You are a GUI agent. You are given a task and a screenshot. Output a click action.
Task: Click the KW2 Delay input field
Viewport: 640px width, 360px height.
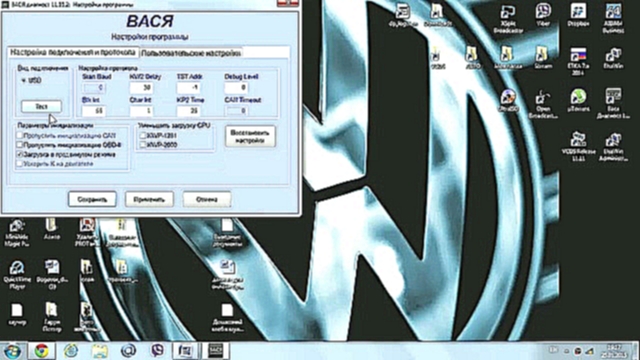coord(141,87)
